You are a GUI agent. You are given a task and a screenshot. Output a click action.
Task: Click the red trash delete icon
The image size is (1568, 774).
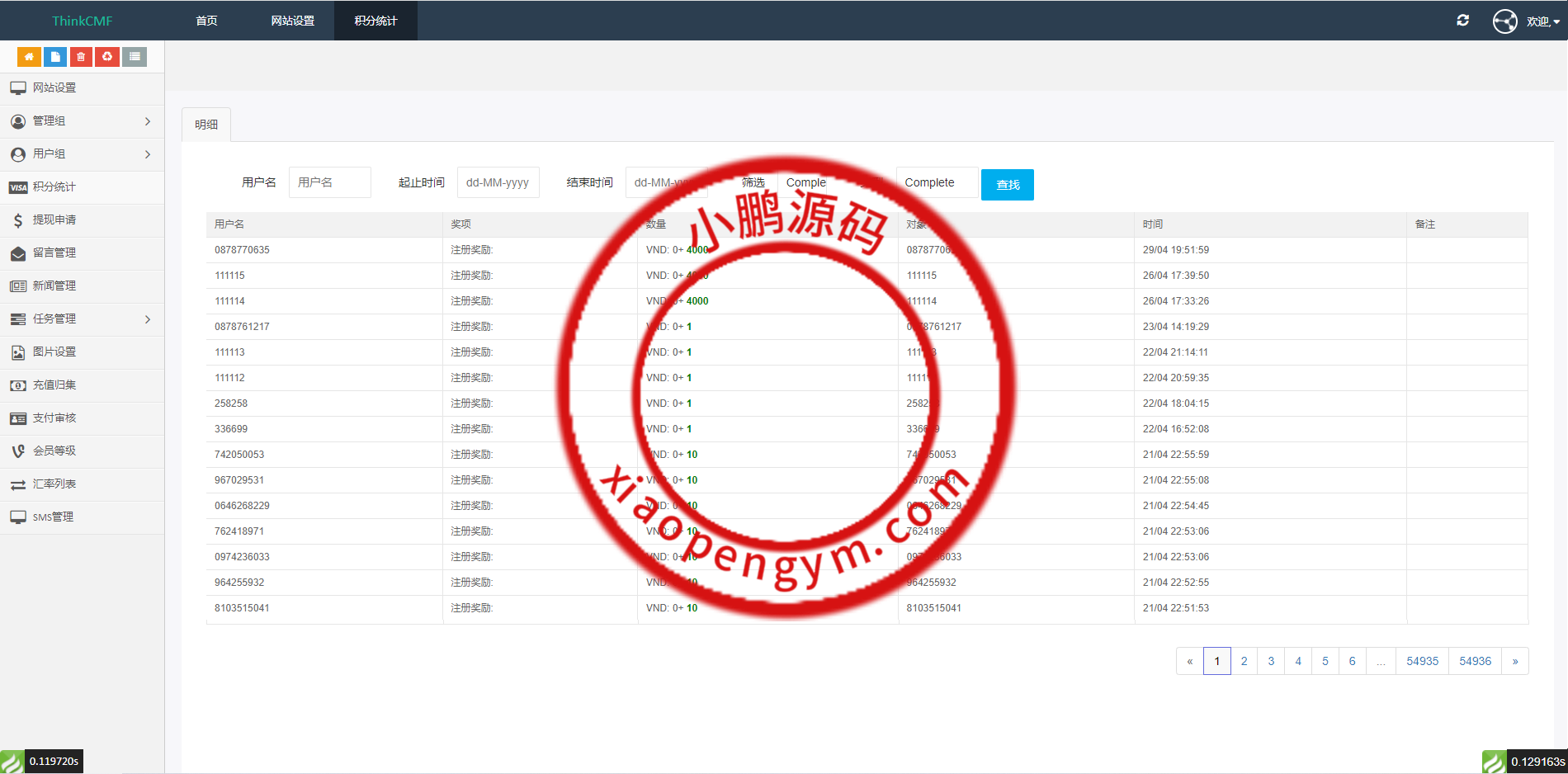(80, 56)
